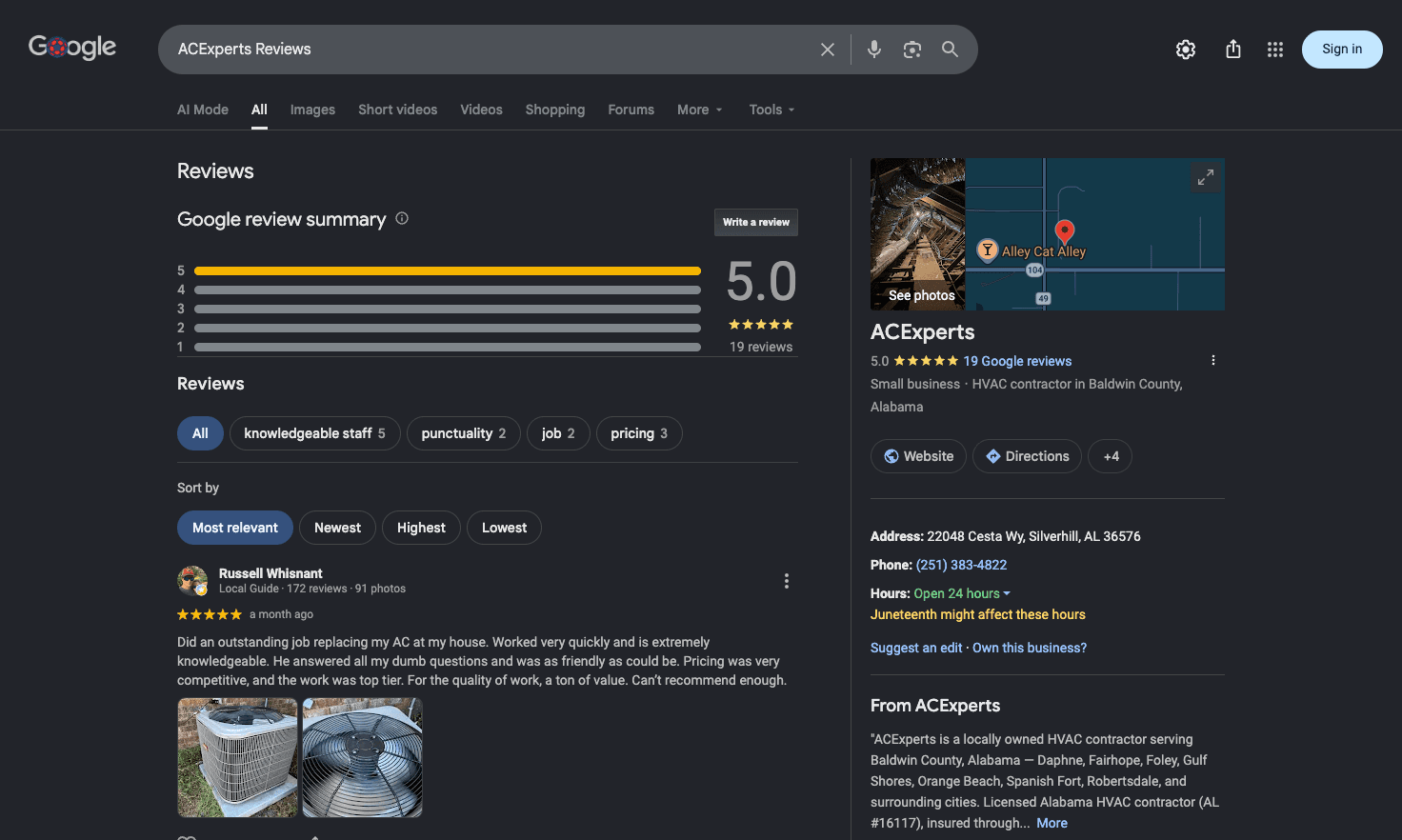Click the Directions button

[x=1027, y=456]
